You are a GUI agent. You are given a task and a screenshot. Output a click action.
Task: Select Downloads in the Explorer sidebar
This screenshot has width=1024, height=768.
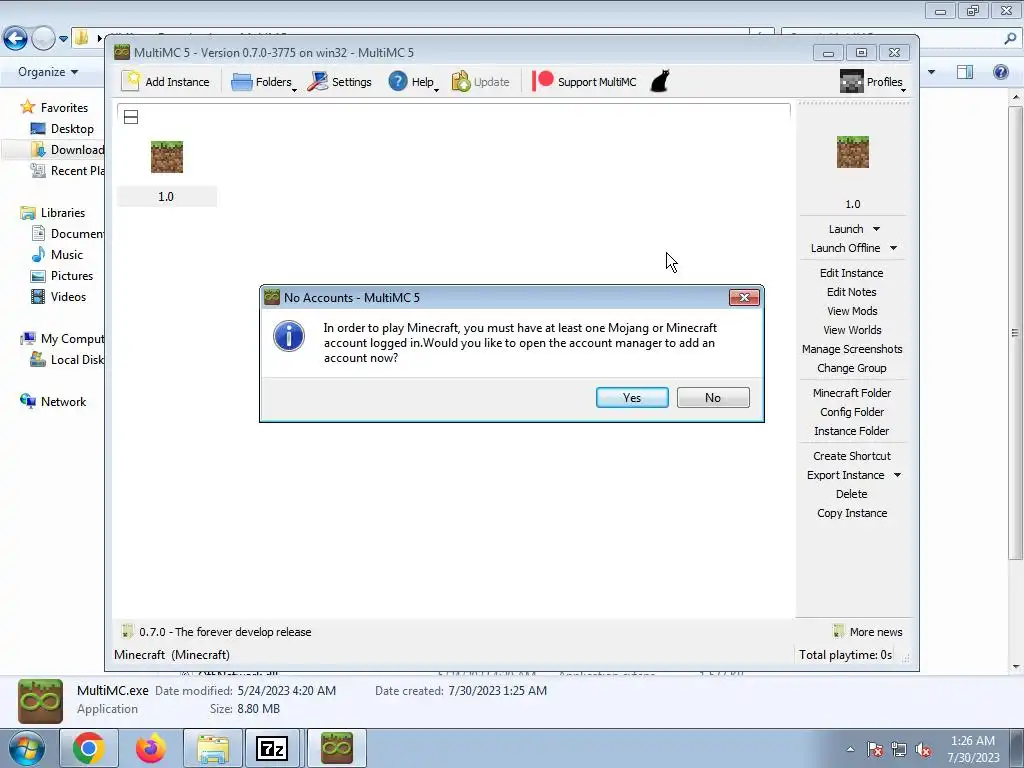pos(67,150)
